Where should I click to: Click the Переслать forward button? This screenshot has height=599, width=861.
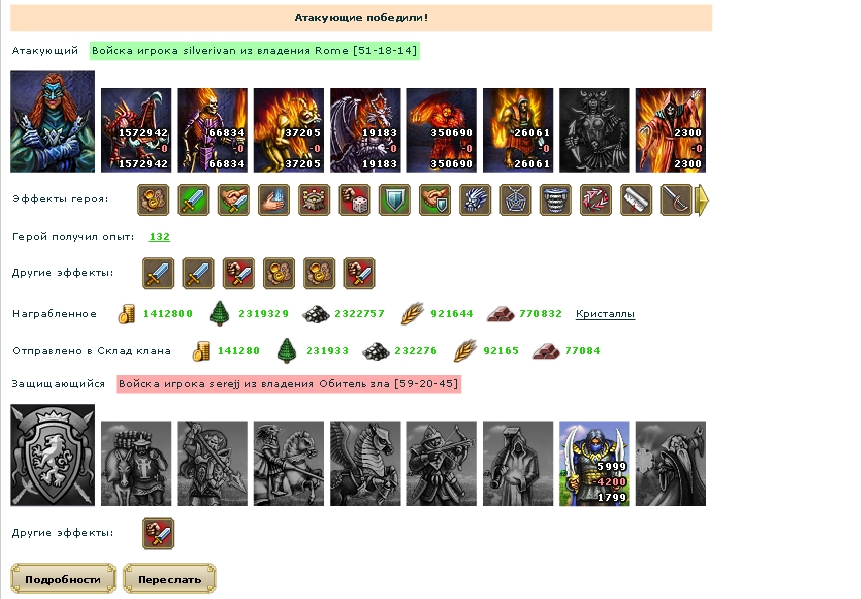[170, 579]
